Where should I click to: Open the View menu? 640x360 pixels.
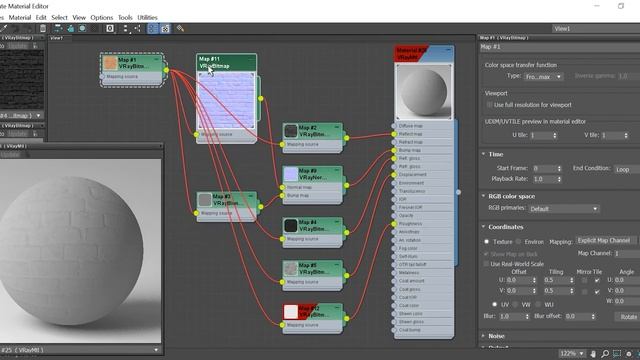[79, 18]
